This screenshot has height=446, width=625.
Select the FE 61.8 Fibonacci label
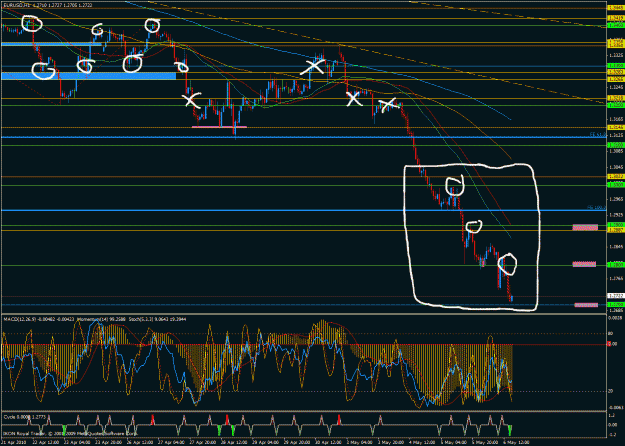598,135
